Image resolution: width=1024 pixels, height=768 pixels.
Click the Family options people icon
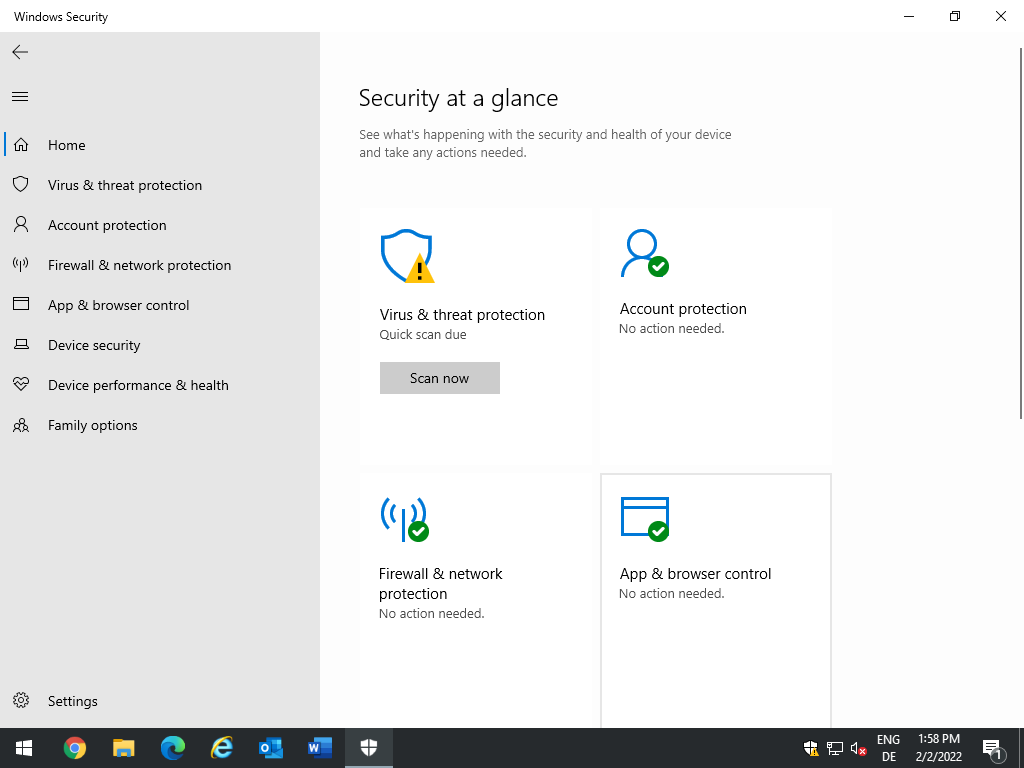(21, 425)
